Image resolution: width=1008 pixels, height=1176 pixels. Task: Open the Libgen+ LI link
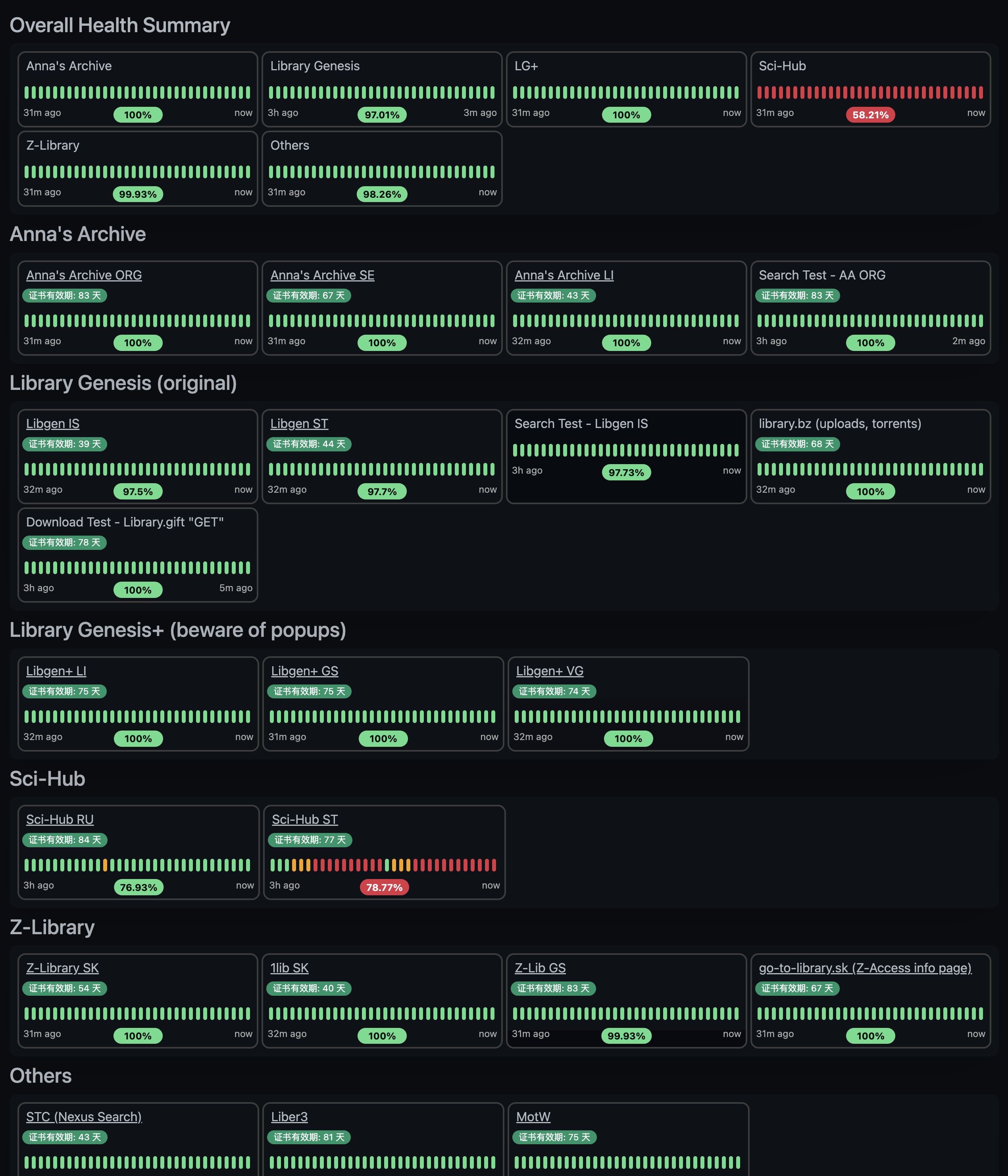(56, 671)
